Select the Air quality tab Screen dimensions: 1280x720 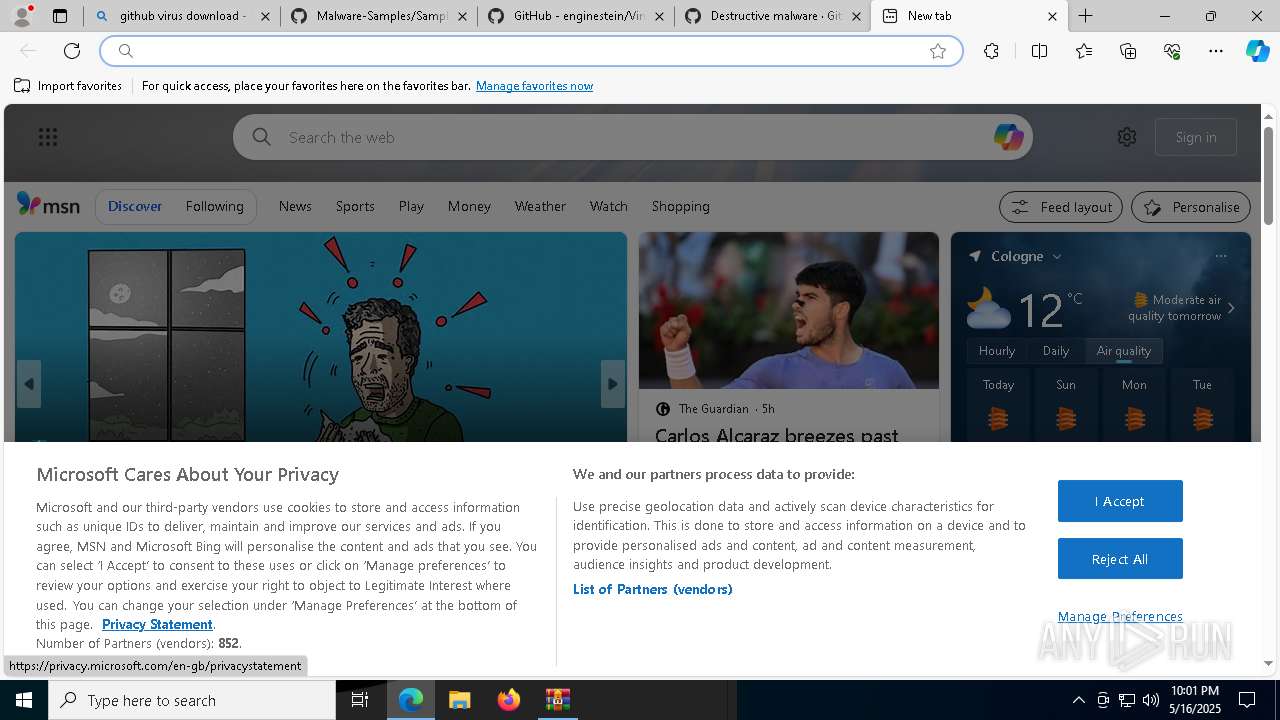(1124, 350)
